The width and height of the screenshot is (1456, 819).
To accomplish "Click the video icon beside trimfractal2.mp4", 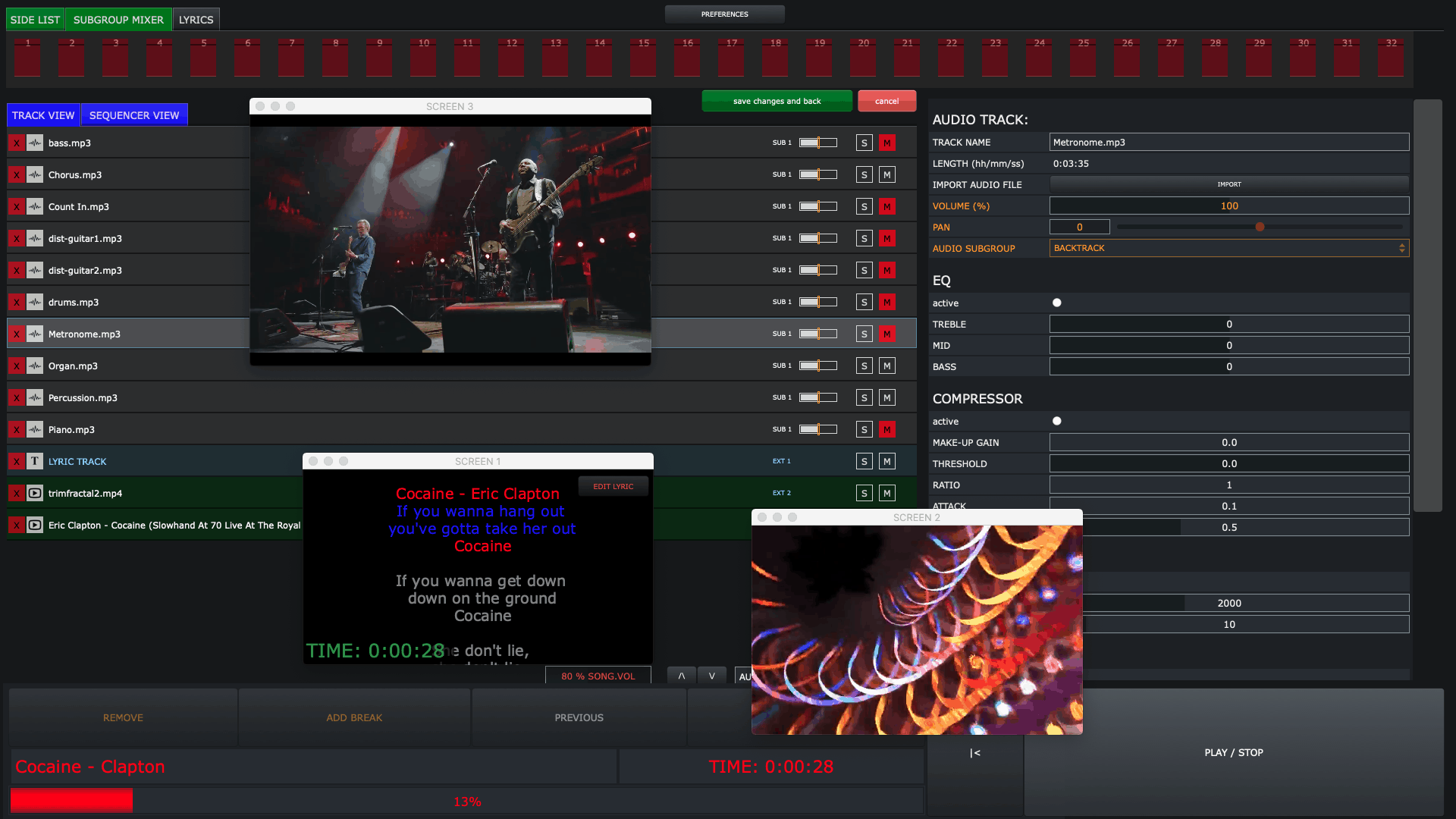I will tap(35, 494).
